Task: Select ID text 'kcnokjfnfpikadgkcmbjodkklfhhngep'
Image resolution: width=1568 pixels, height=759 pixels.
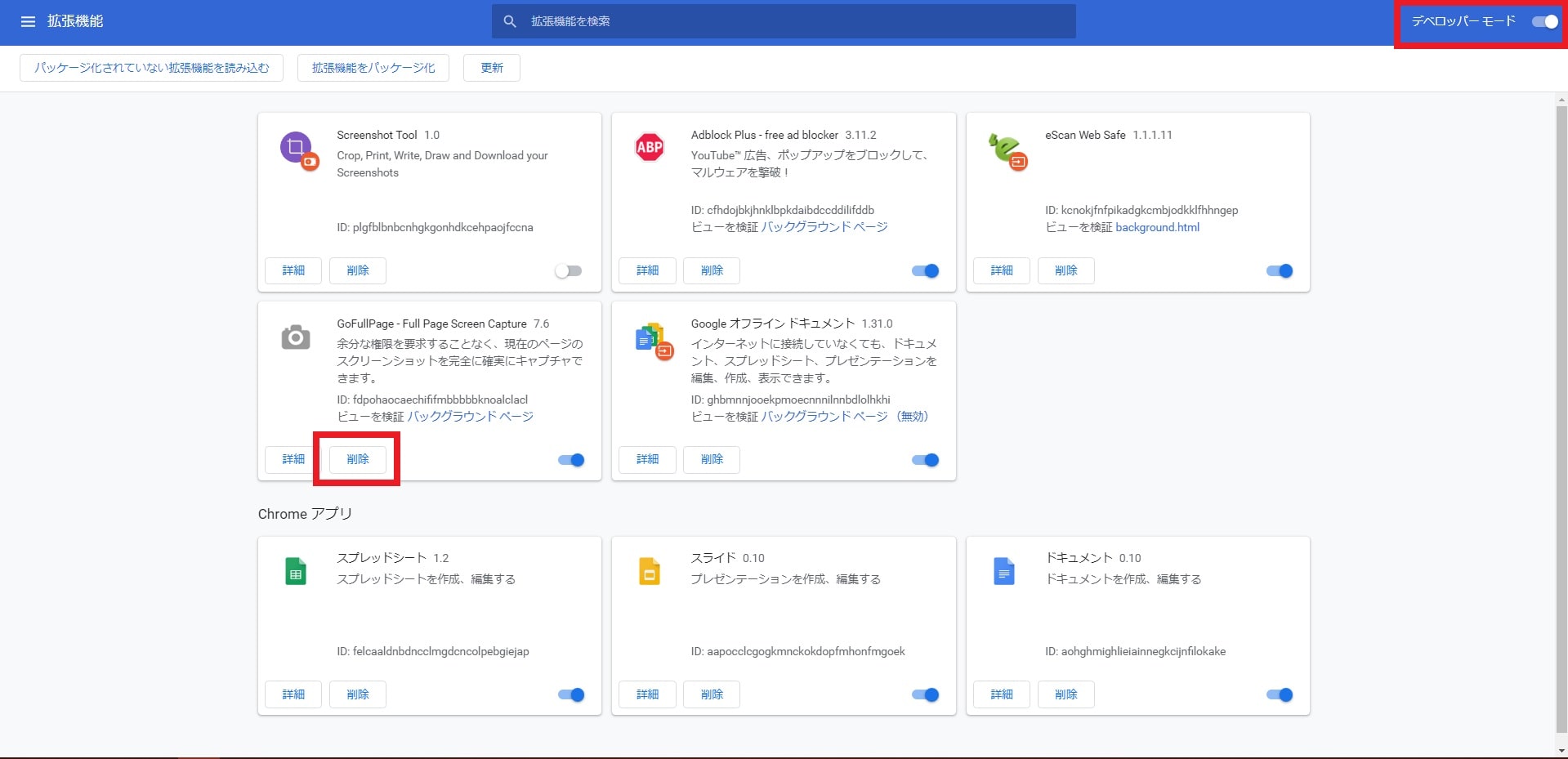Action: (1150, 210)
